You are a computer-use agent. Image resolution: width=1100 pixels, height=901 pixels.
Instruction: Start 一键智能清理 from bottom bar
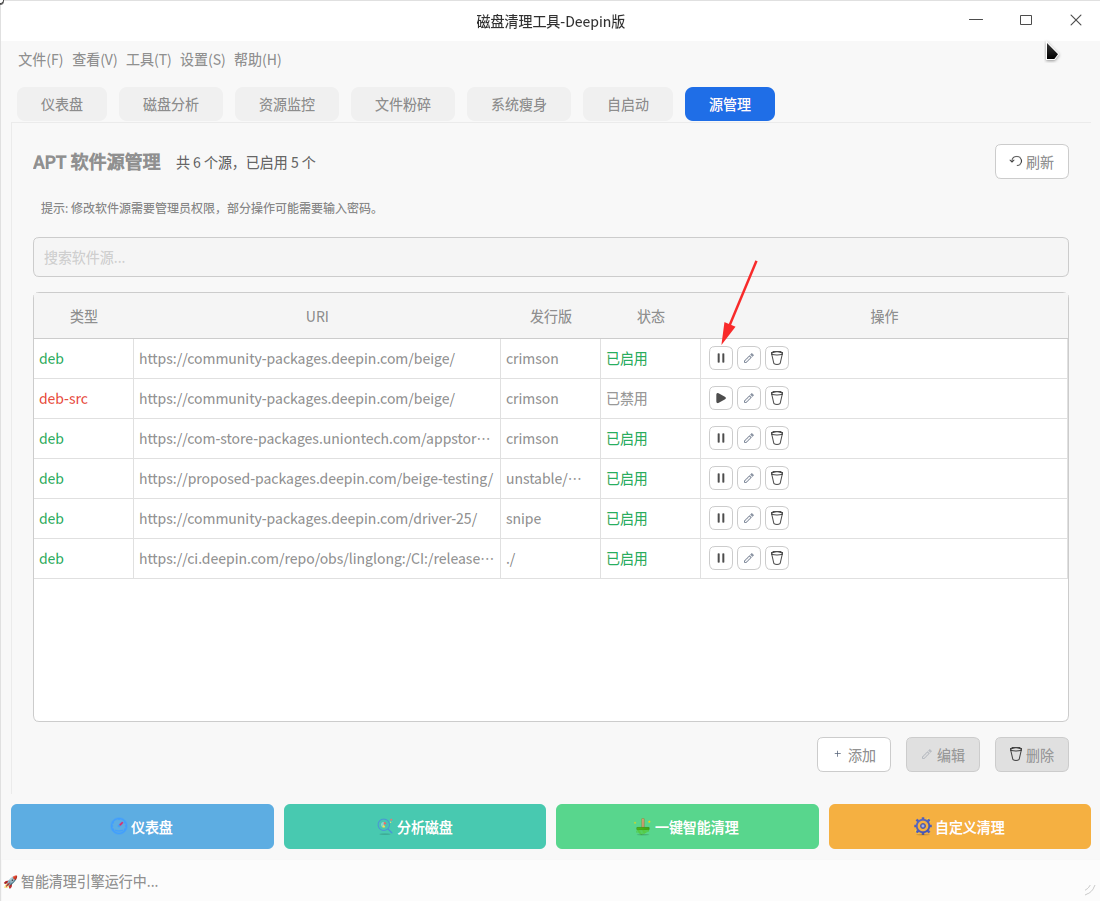tap(687, 827)
